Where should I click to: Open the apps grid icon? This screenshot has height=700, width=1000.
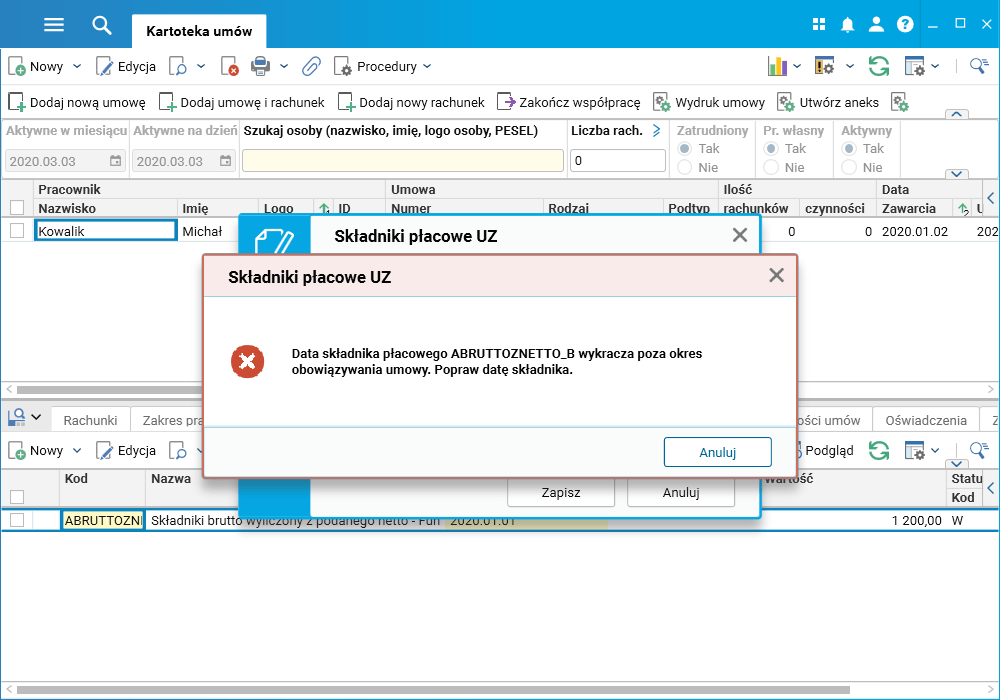[x=819, y=25]
